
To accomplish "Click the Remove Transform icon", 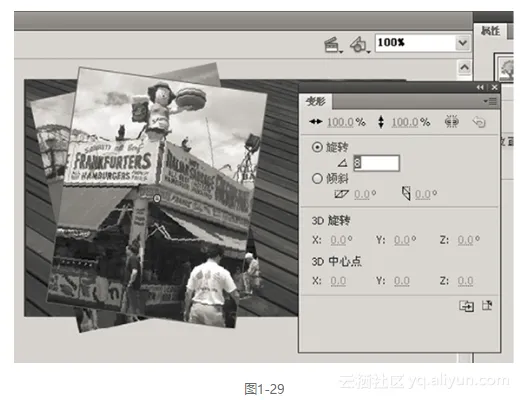I will click(487, 305).
